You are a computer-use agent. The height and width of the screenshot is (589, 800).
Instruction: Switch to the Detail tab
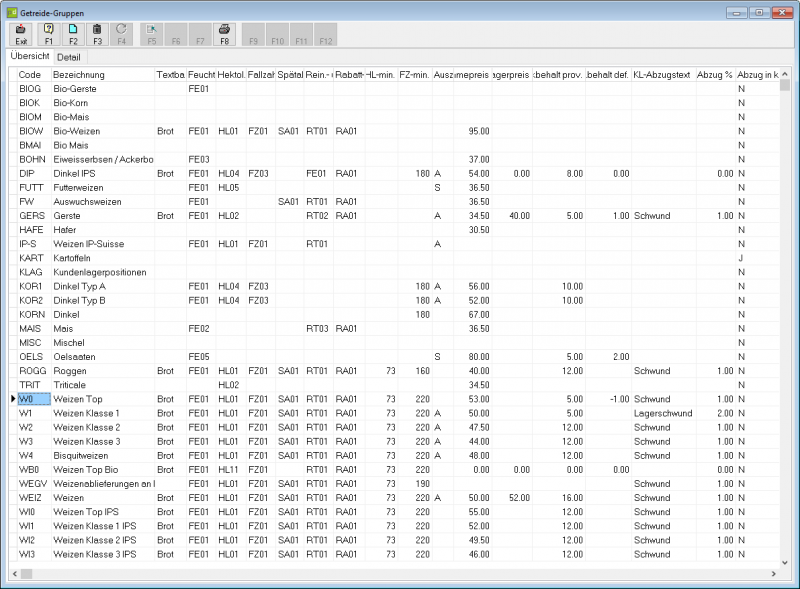pyautogui.click(x=69, y=57)
